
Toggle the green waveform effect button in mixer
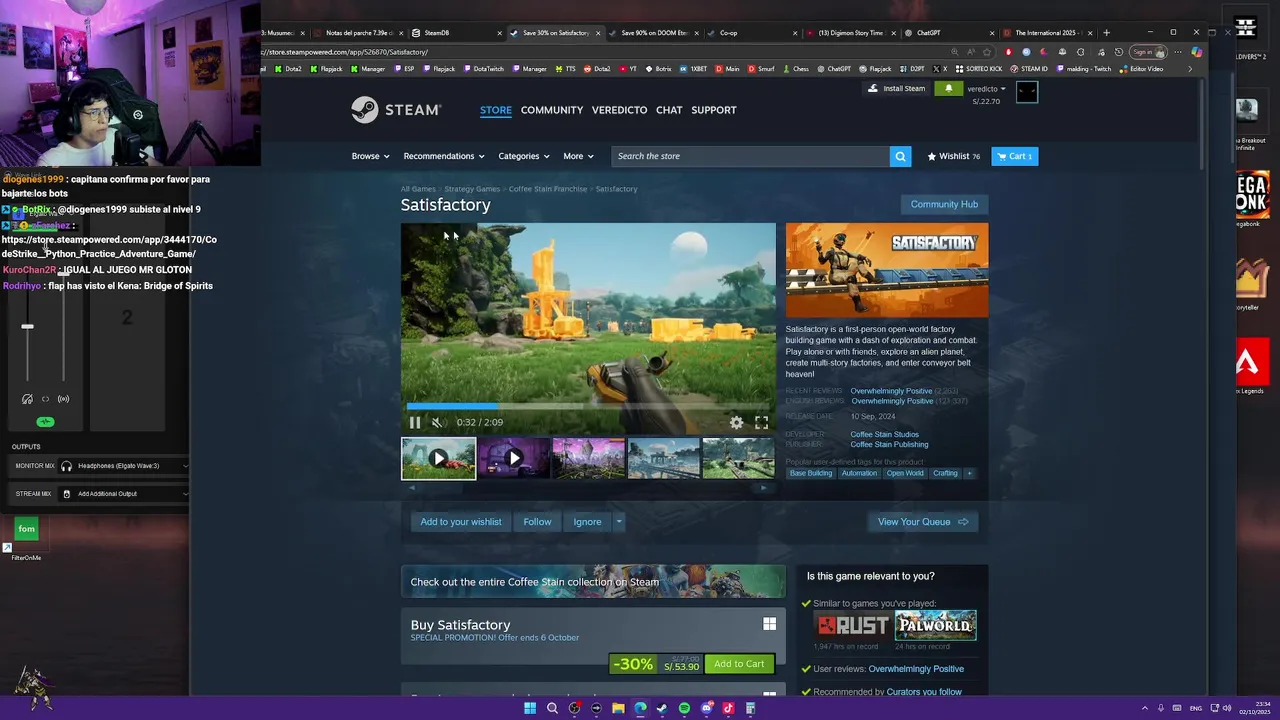point(45,422)
